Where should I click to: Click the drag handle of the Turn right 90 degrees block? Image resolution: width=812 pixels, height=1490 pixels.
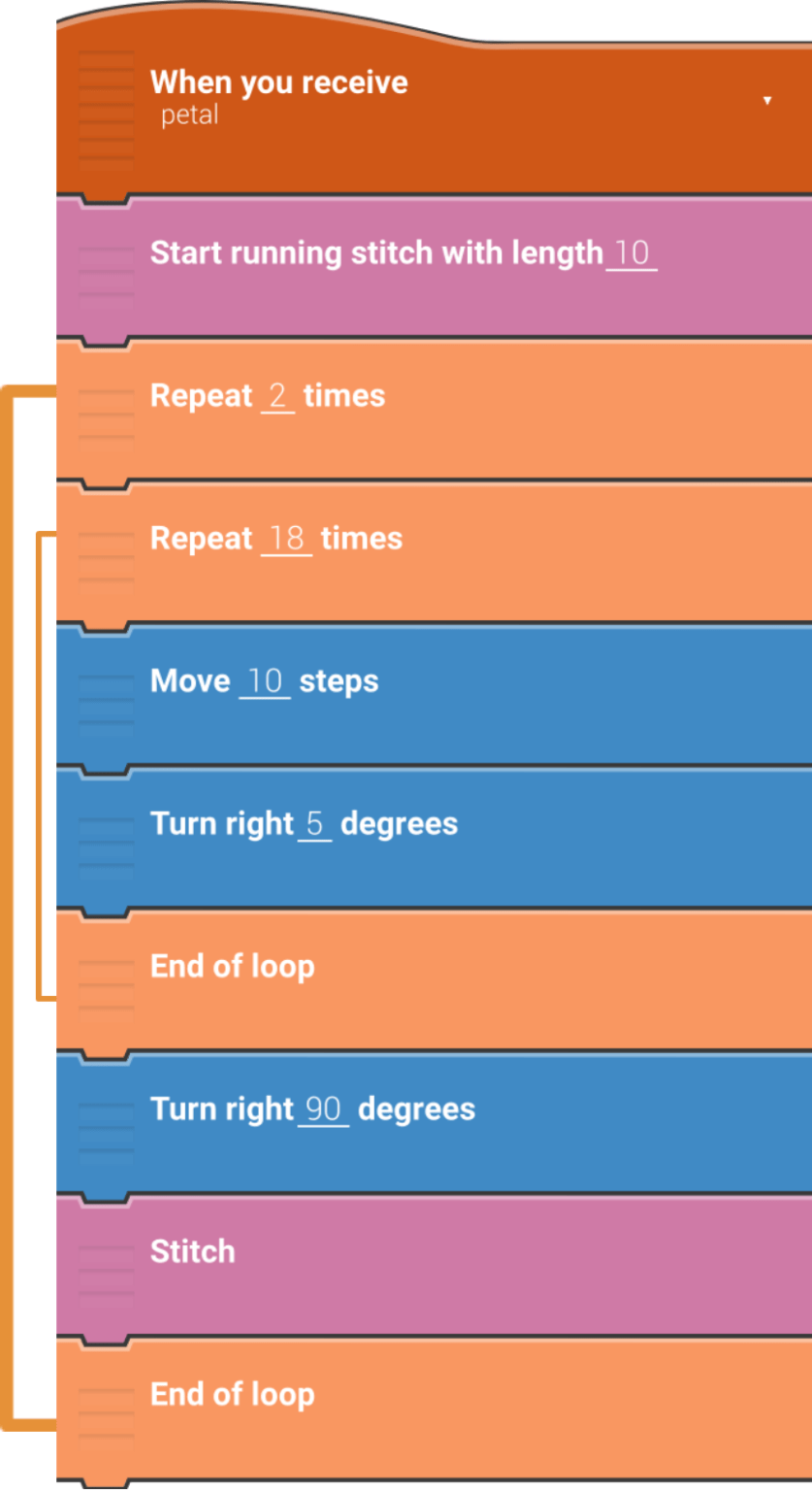tap(106, 1124)
